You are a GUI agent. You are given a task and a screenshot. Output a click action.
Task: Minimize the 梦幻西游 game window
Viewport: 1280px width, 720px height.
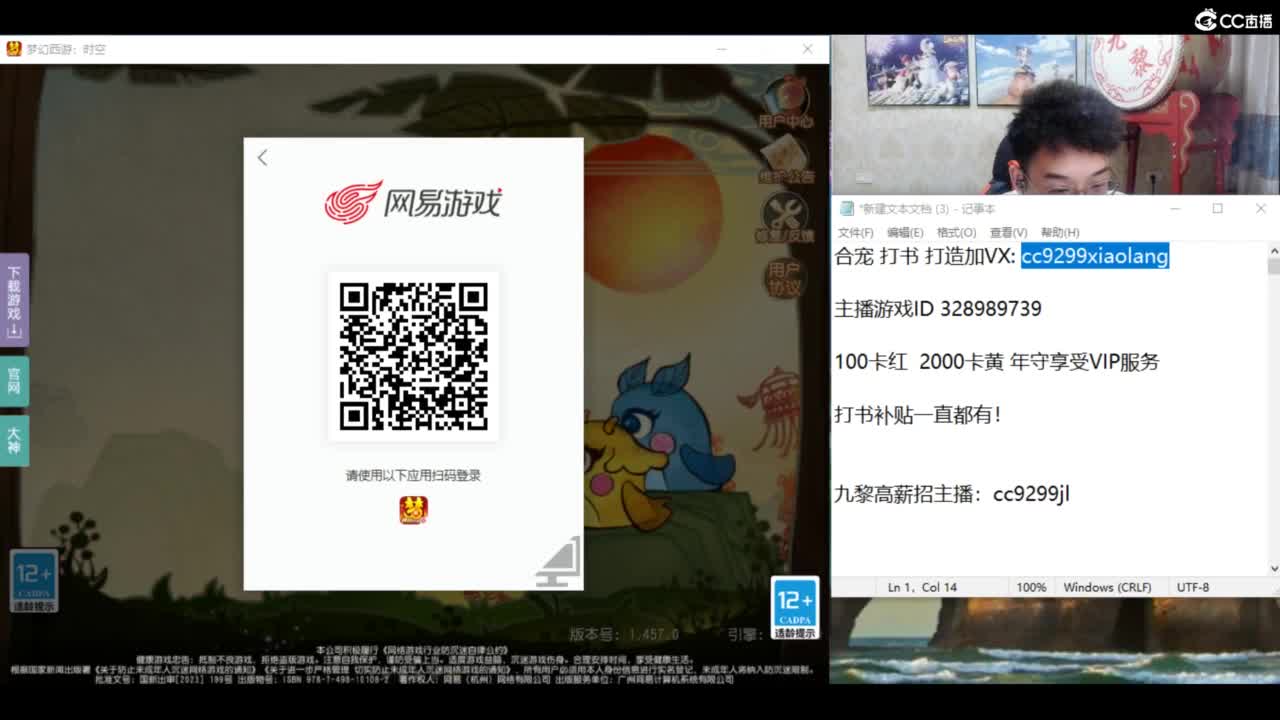[723, 48]
